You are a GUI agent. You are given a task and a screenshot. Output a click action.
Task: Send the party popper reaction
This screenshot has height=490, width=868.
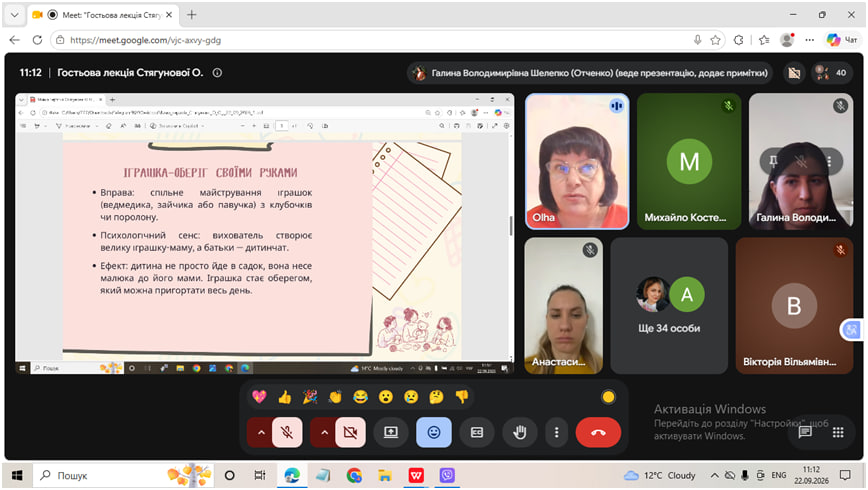tap(310, 397)
